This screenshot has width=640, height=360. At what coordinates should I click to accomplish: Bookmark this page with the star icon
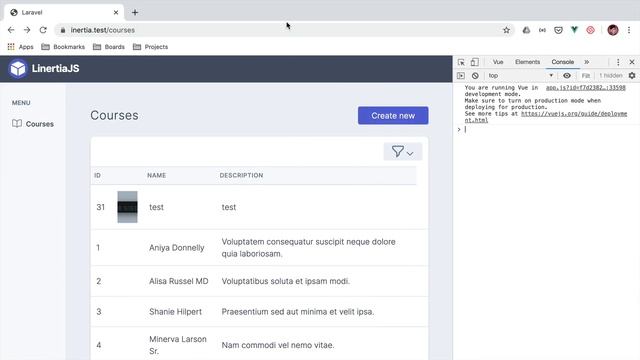point(506,30)
